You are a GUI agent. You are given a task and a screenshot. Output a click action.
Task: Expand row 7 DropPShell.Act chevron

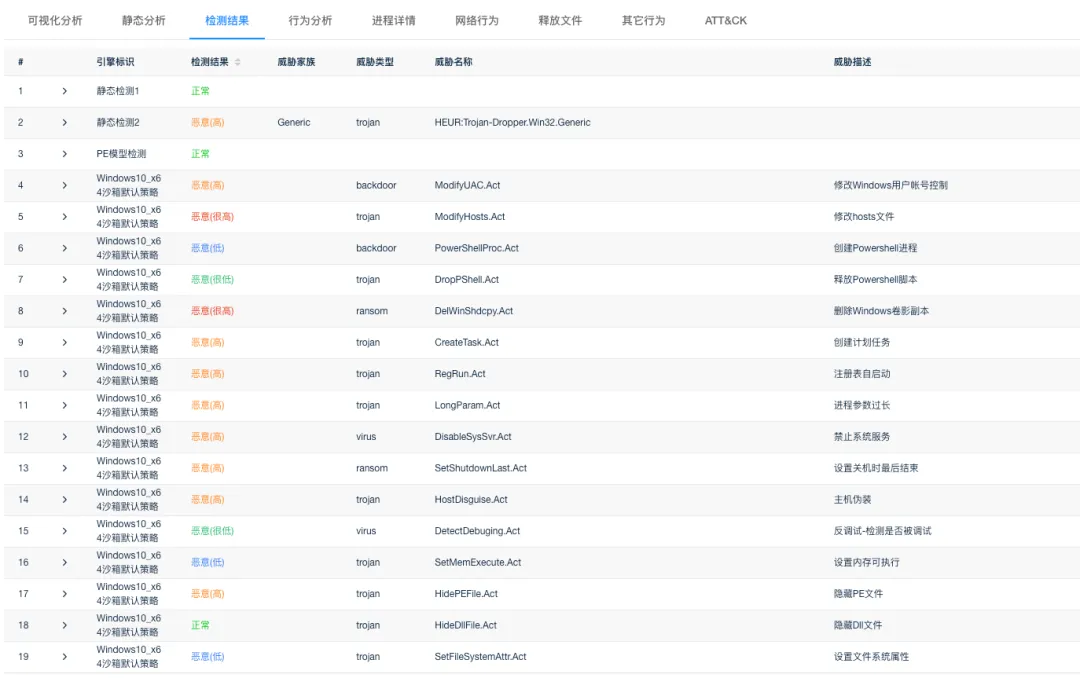(65, 280)
